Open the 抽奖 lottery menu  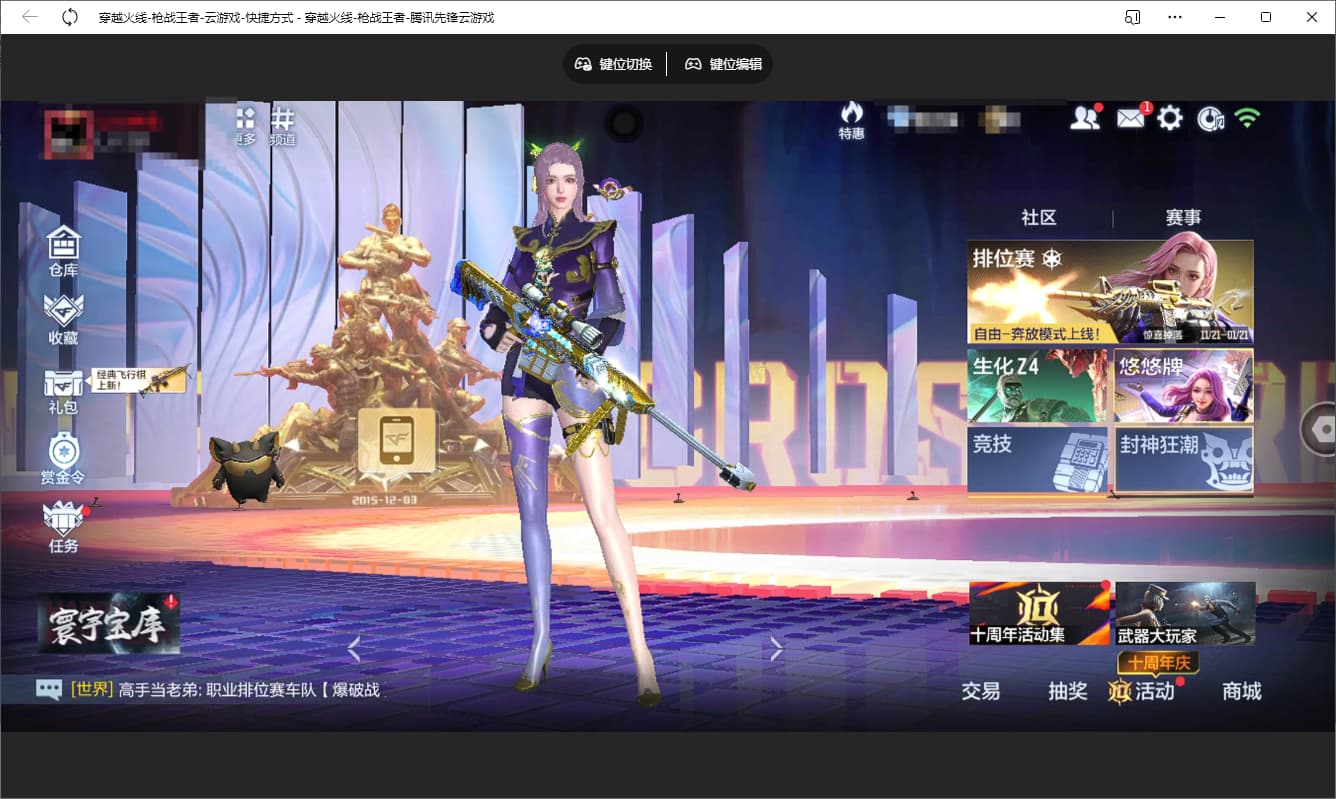click(1068, 691)
